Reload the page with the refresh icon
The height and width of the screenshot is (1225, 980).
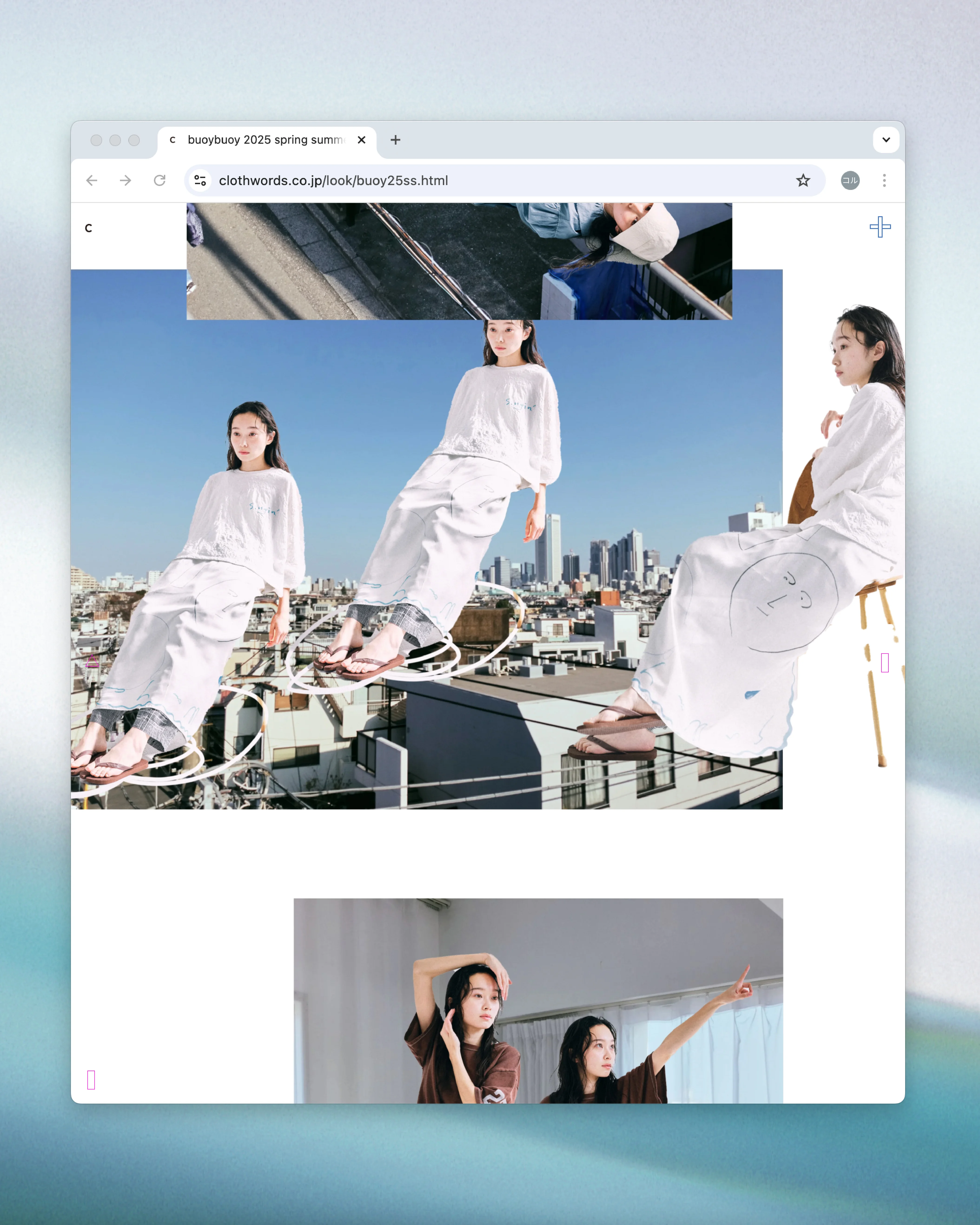click(x=160, y=181)
